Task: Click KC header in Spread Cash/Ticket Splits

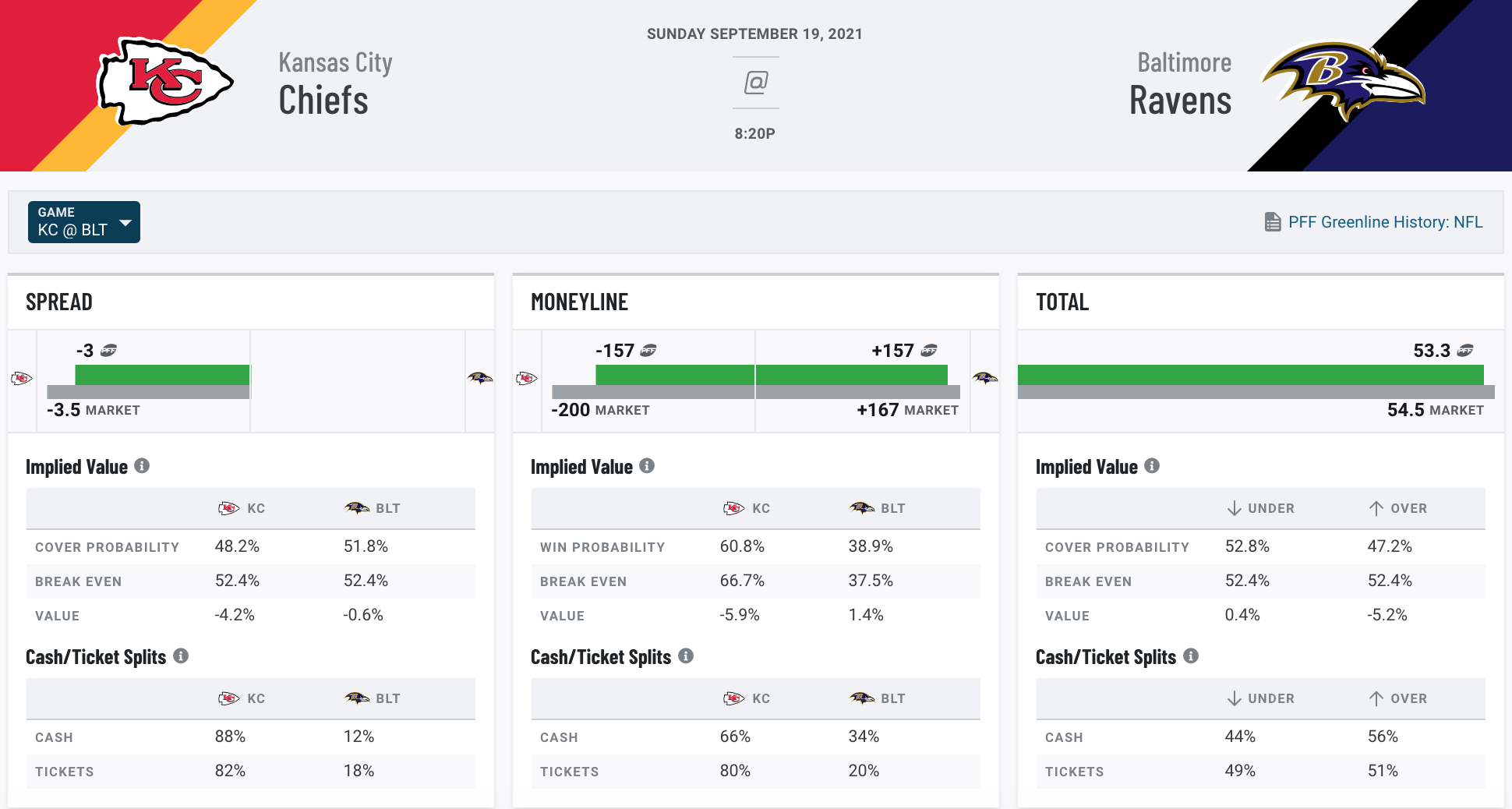Action: click(x=242, y=698)
